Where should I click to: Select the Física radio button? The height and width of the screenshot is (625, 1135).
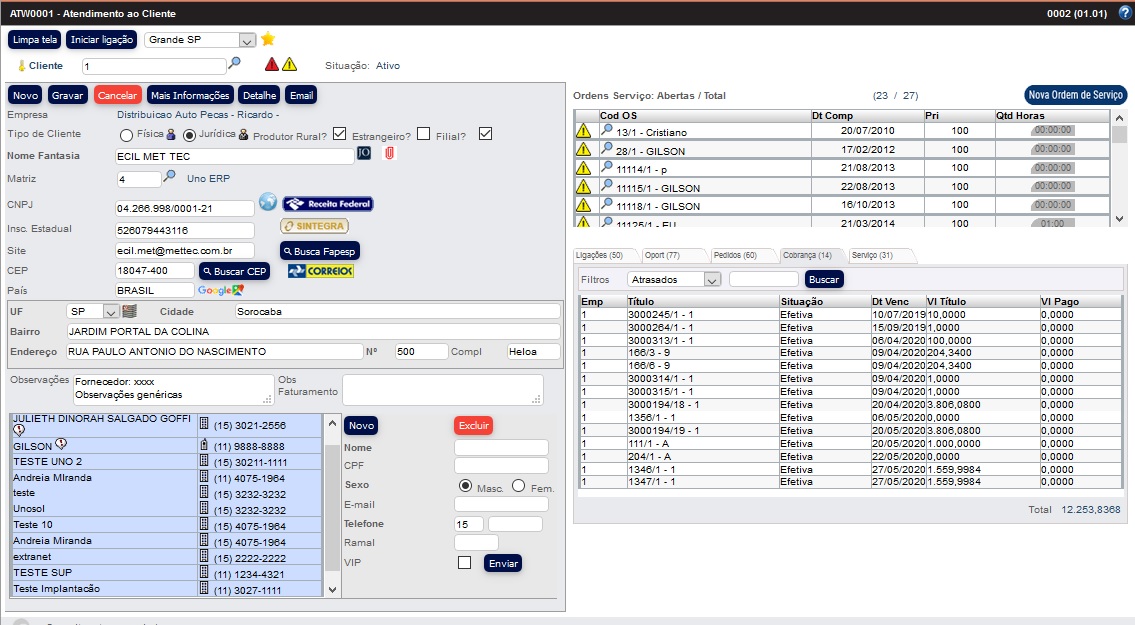tap(127, 135)
